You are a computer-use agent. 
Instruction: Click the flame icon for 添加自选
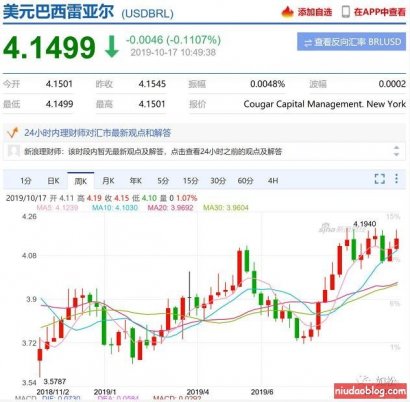[x=287, y=12]
